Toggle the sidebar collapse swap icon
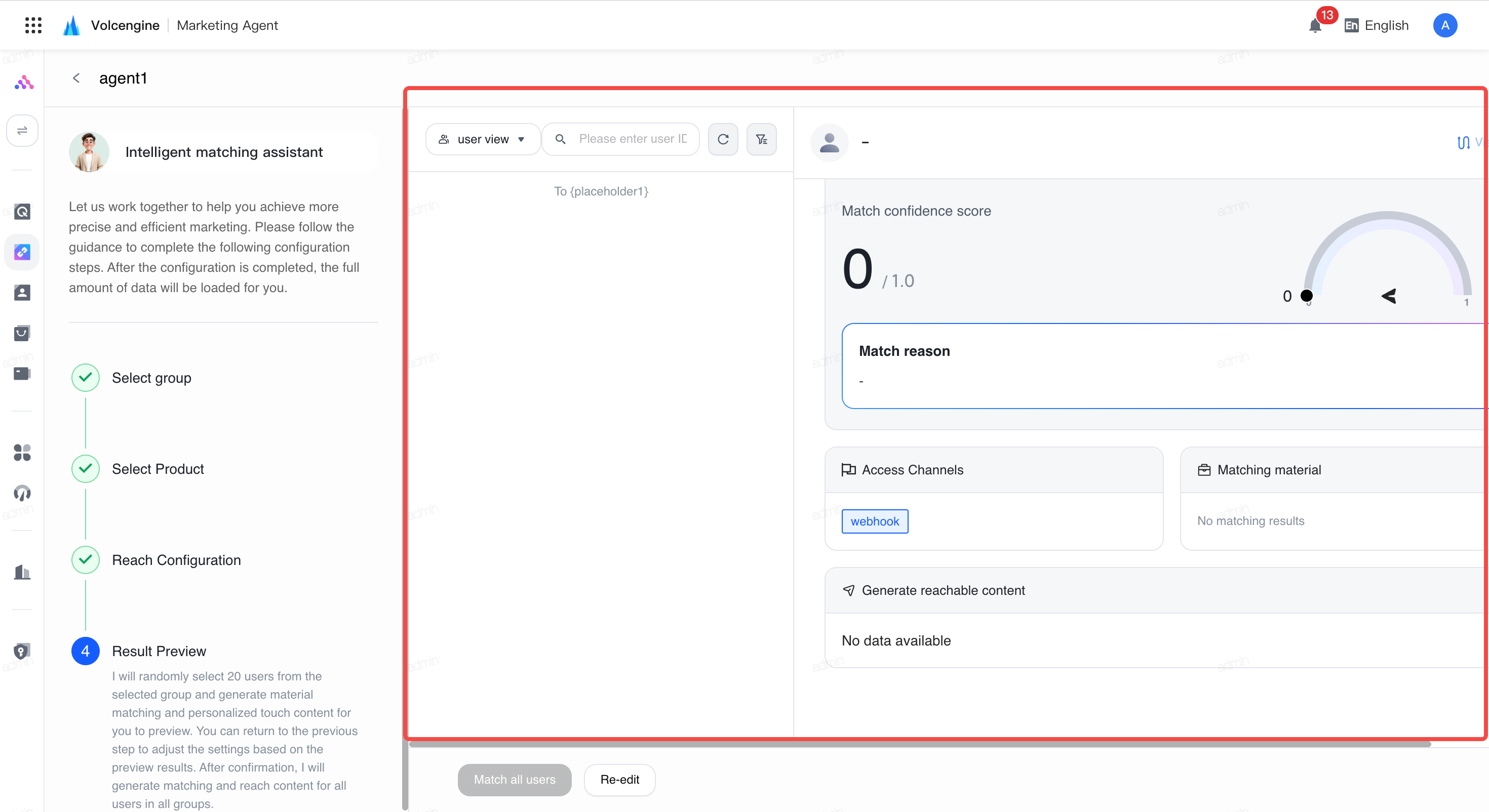Viewport: 1489px width, 812px height. coord(22,131)
